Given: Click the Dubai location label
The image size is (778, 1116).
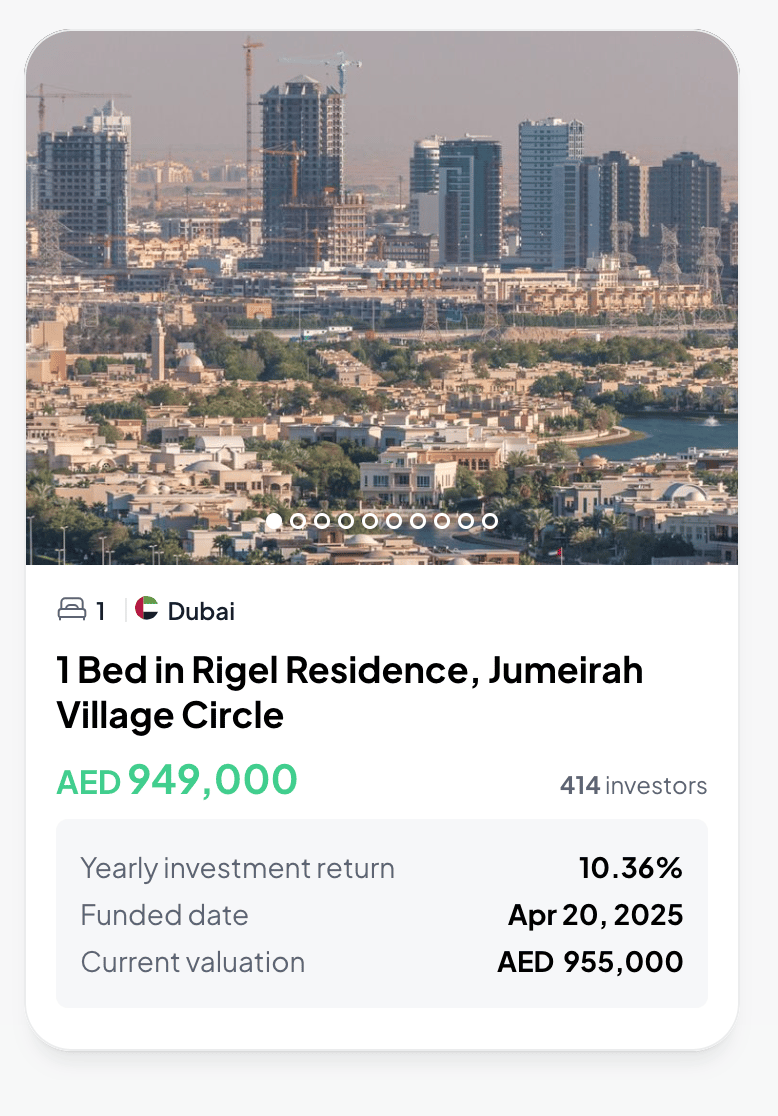Looking at the screenshot, I should [201, 611].
